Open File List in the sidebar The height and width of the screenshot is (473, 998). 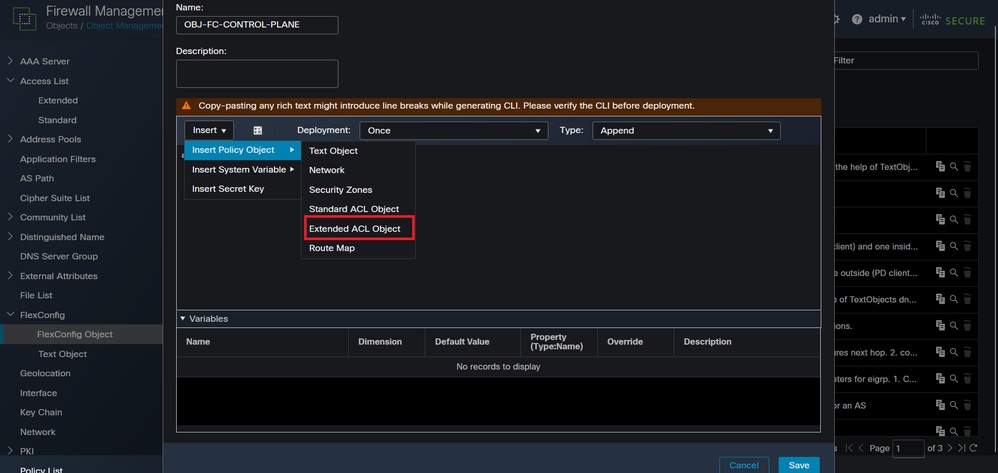(36, 295)
